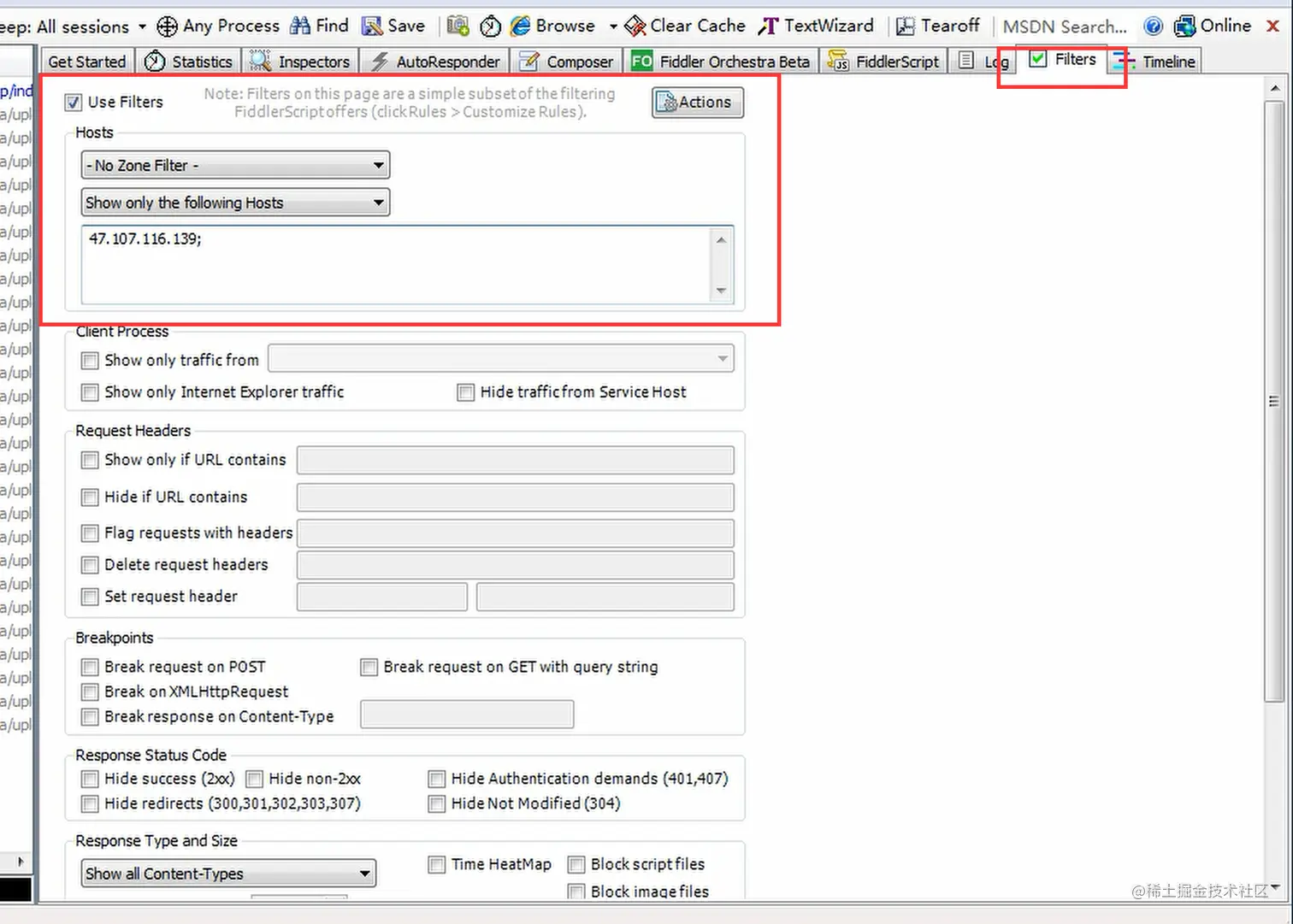
Task: Open the Statistics tab
Action: point(189,62)
